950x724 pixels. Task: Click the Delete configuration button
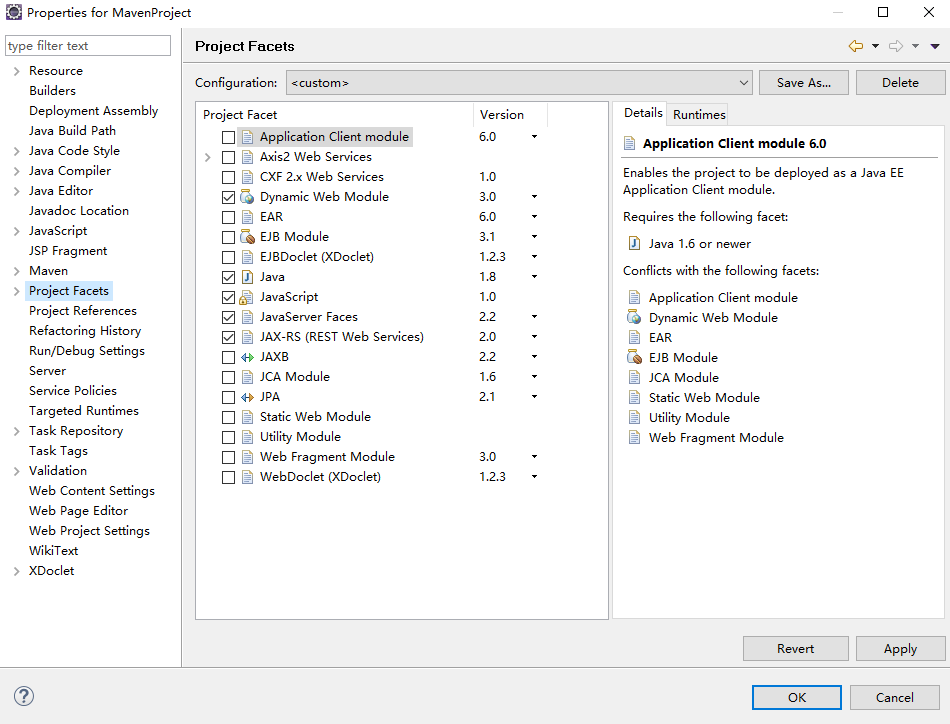click(900, 83)
